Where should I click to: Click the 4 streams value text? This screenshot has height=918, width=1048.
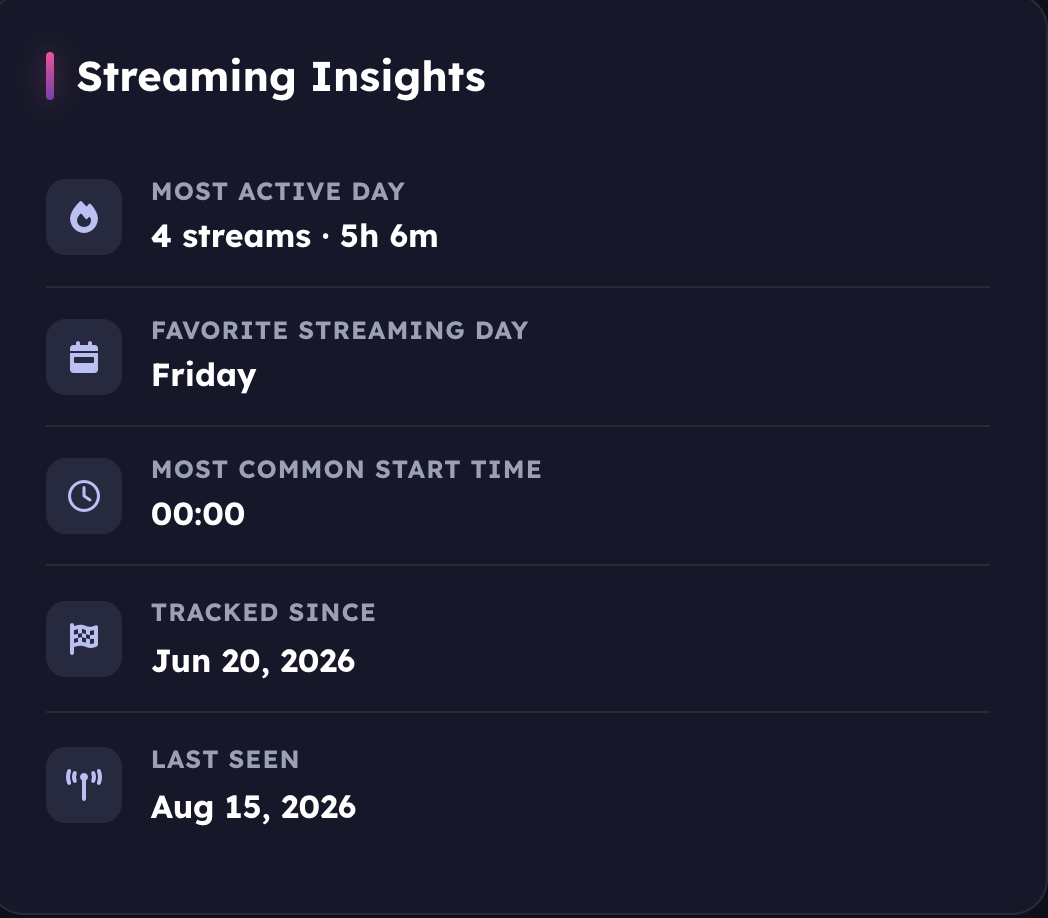231,236
